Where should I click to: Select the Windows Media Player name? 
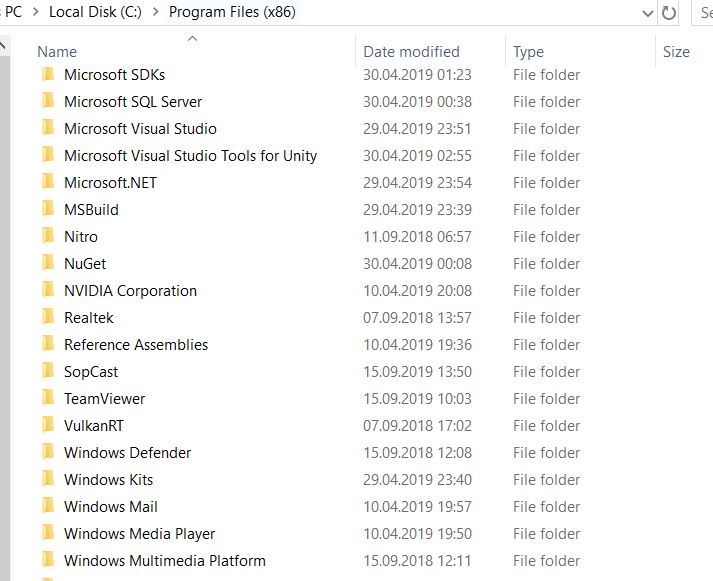pos(139,533)
